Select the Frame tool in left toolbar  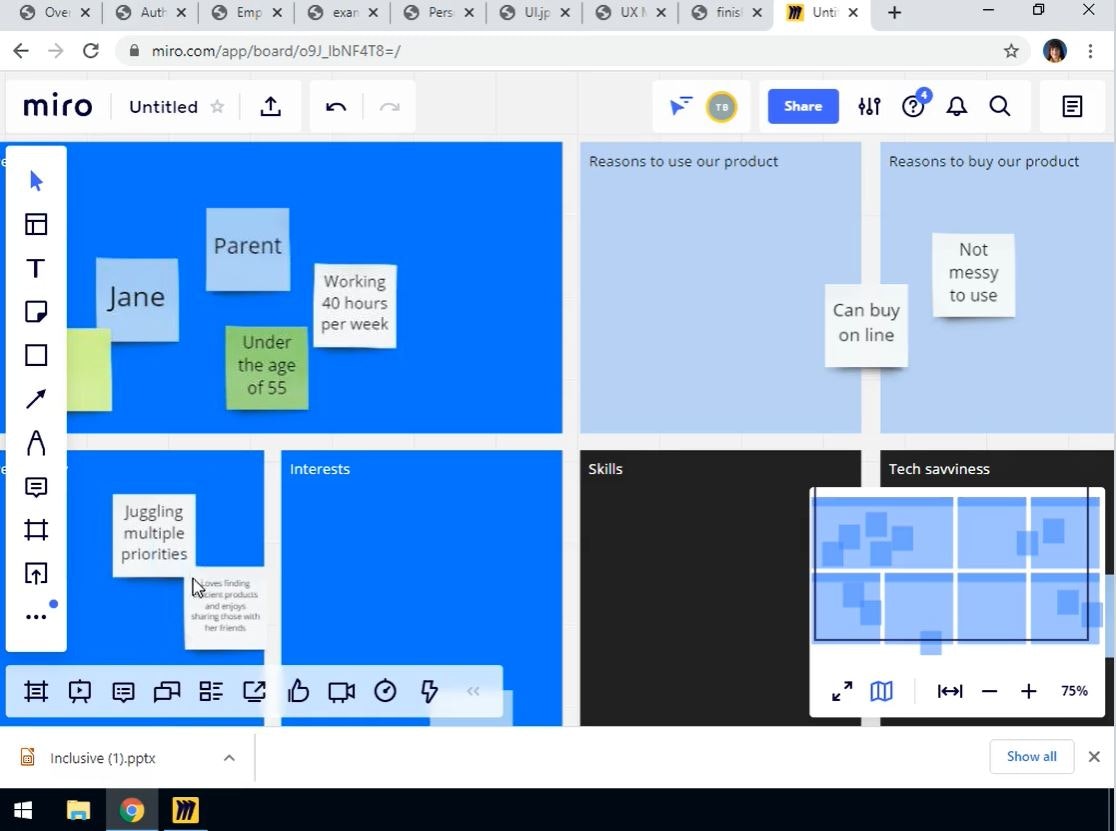[36, 530]
